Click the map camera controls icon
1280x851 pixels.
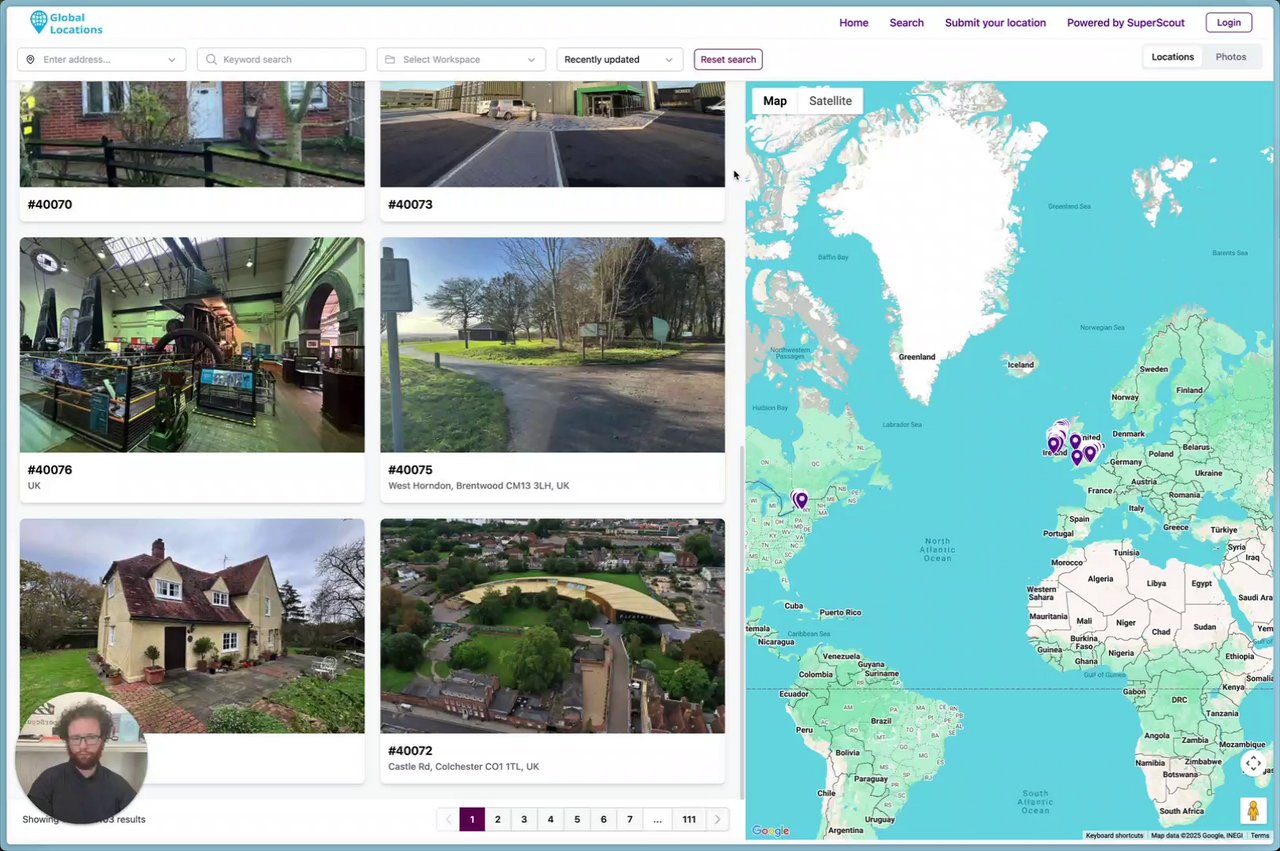click(1253, 763)
